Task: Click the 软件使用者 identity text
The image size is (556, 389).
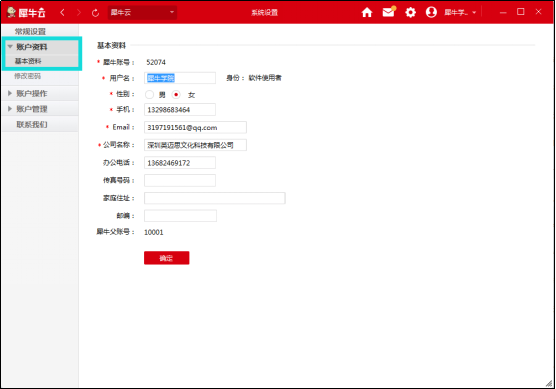Action: point(265,78)
